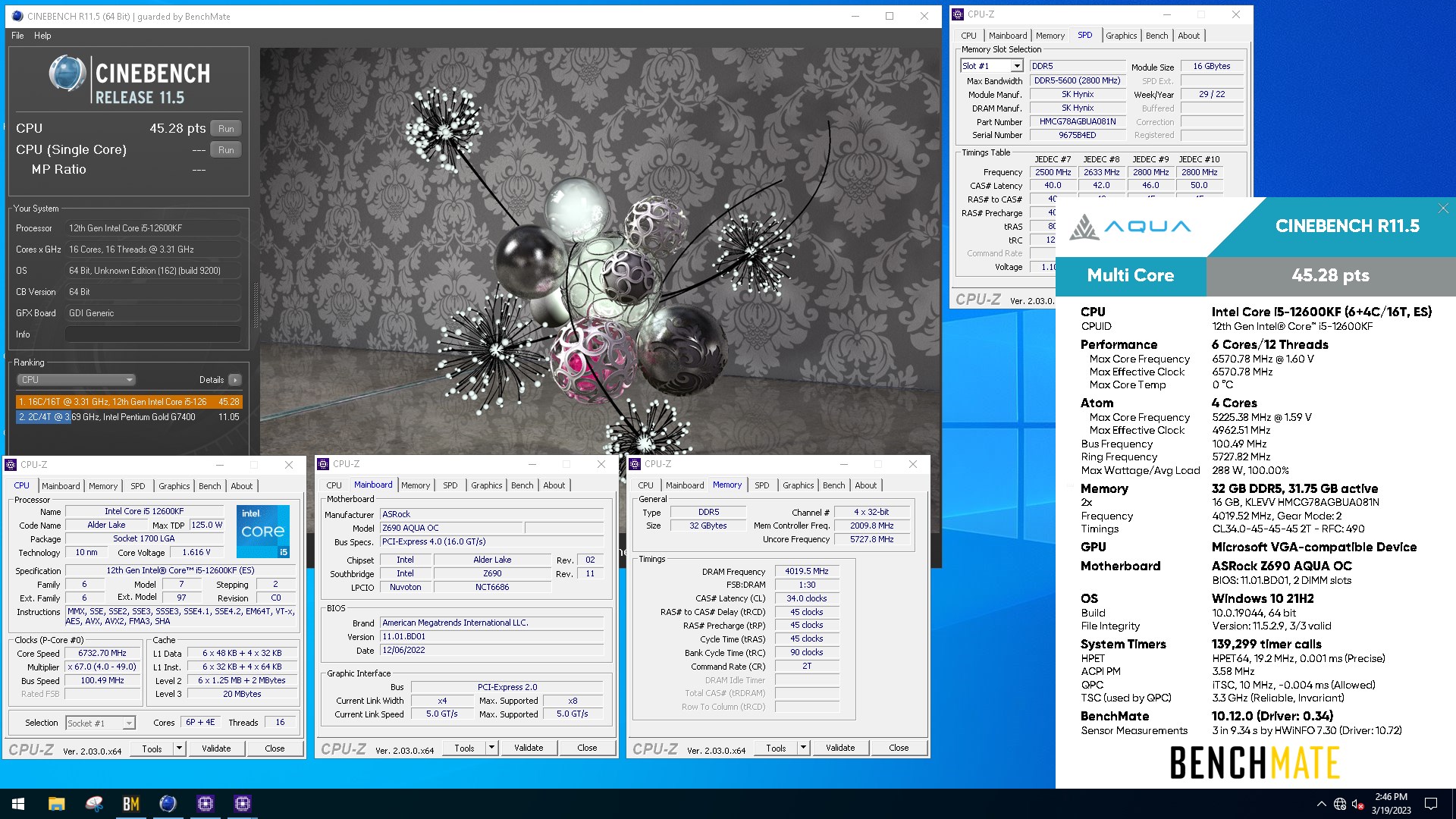Open the Bench tab in CPU-Z CPU window

(x=210, y=486)
